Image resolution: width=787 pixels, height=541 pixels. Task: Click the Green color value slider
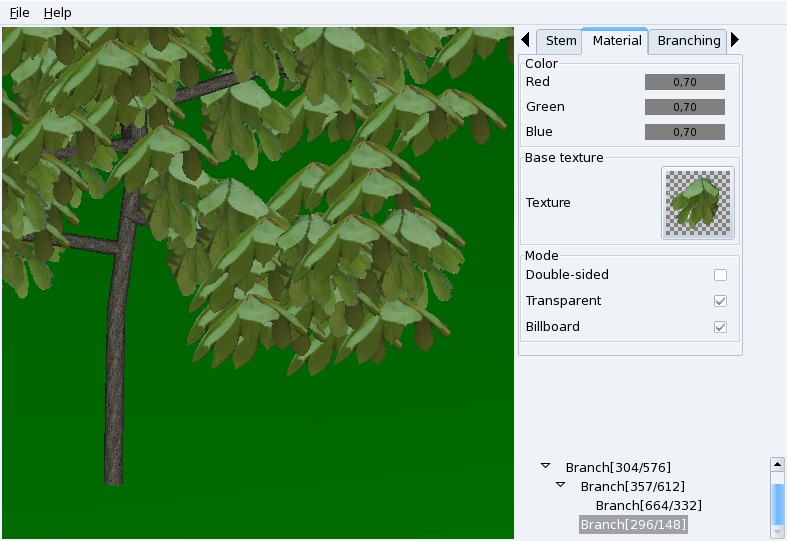(685, 107)
